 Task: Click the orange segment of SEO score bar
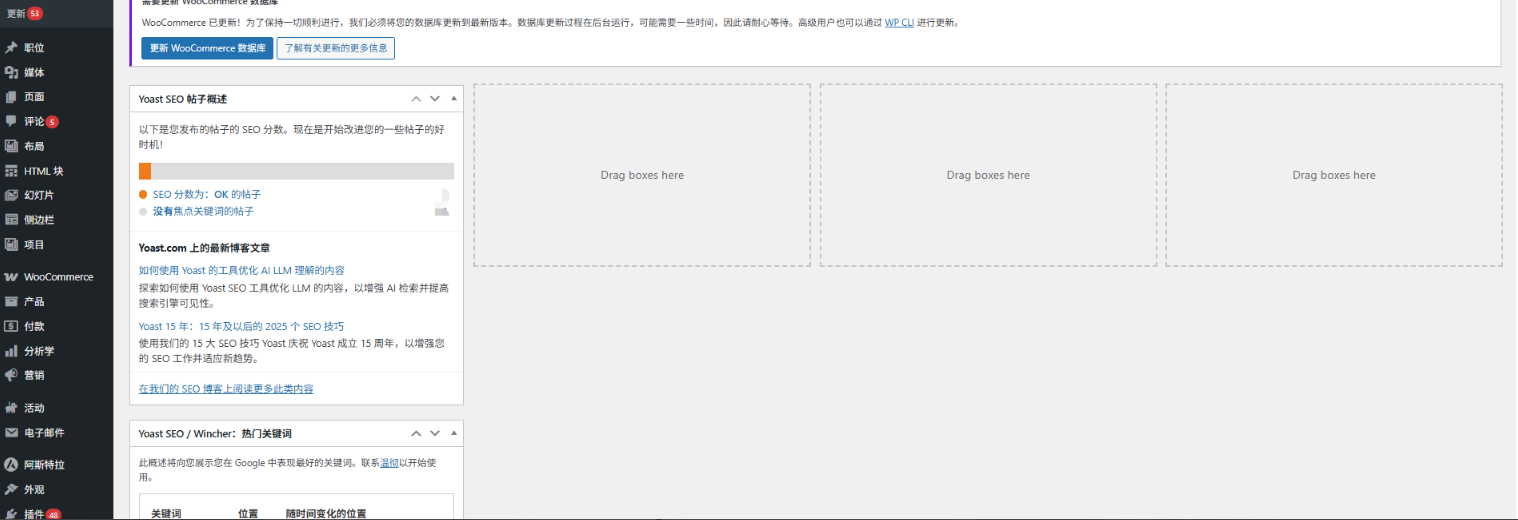point(145,171)
